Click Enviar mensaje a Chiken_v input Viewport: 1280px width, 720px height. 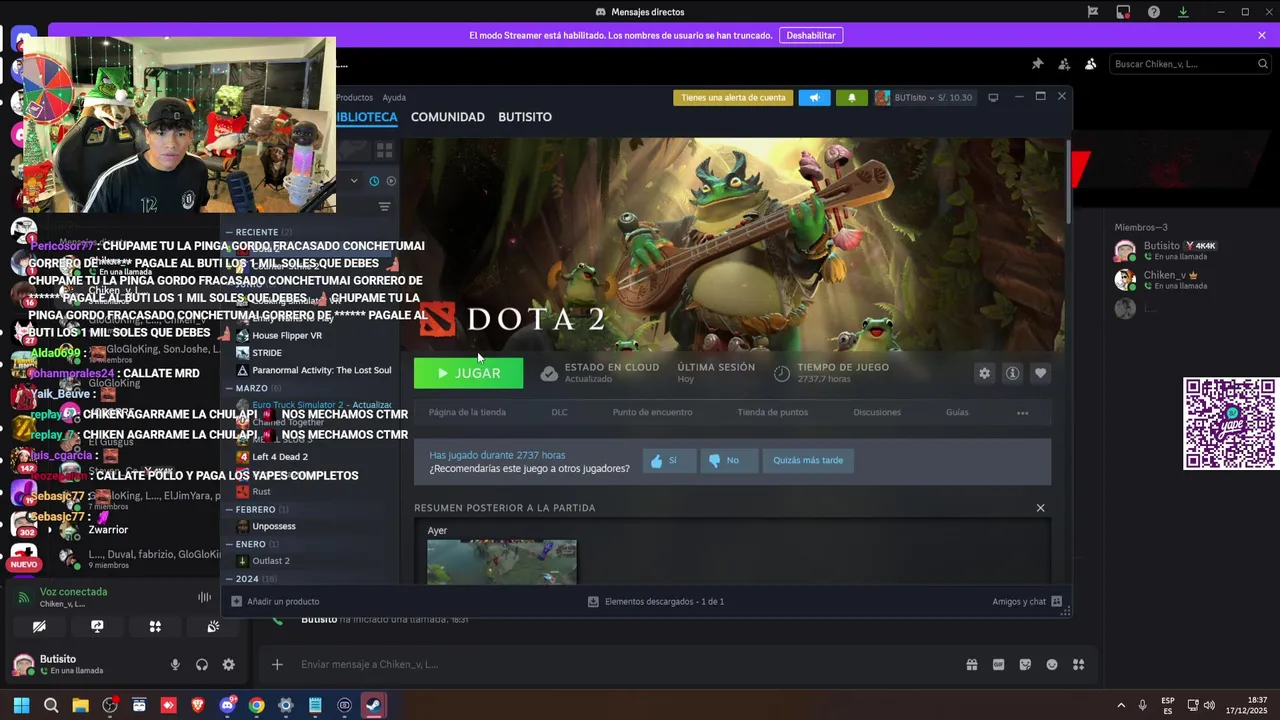click(x=620, y=664)
